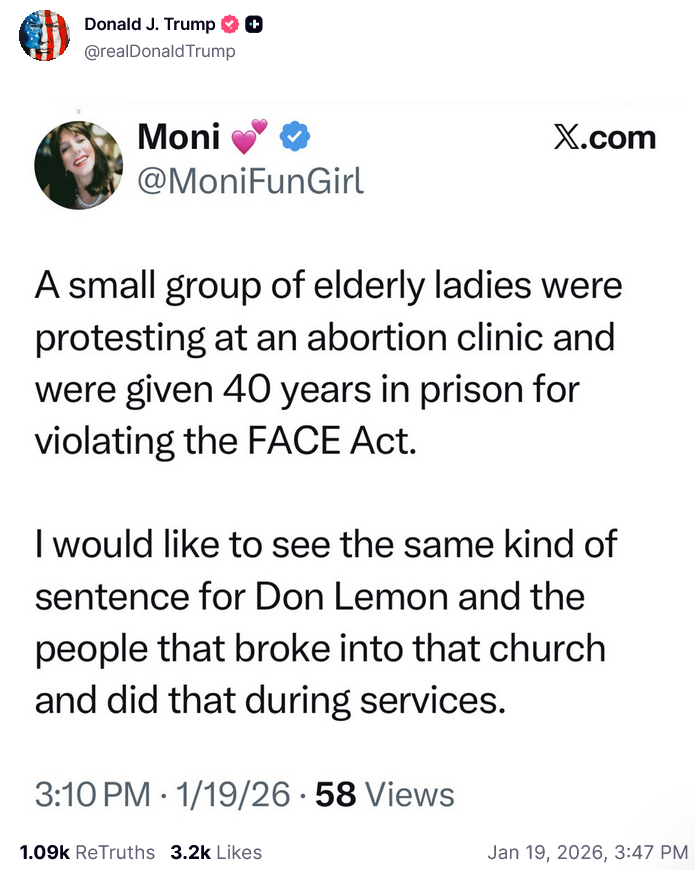Image resolution: width=695 pixels, height=870 pixels.
Task: Click the sparkling hearts emoji
Action: point(250,138)
